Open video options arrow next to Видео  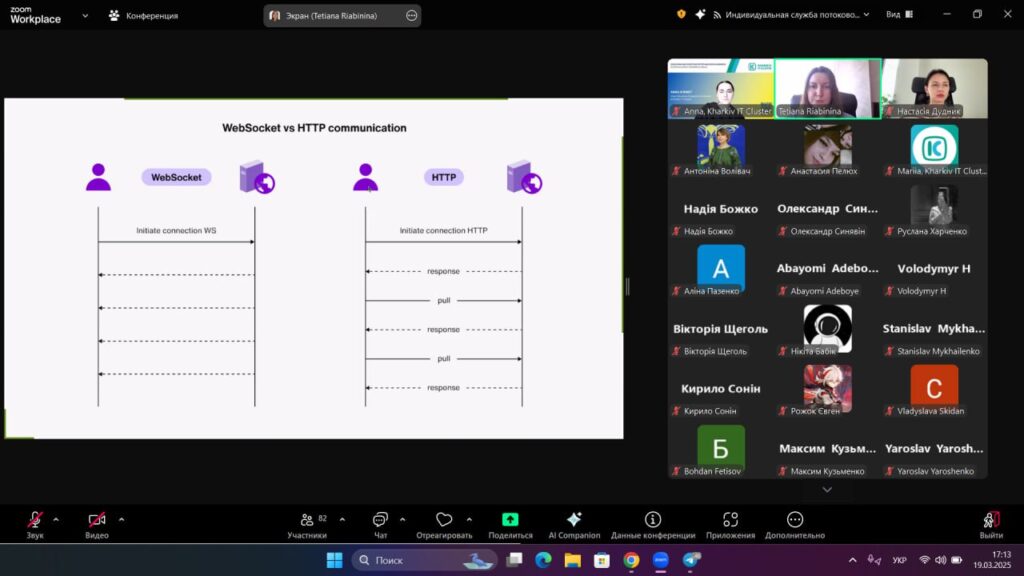point(121,520)
